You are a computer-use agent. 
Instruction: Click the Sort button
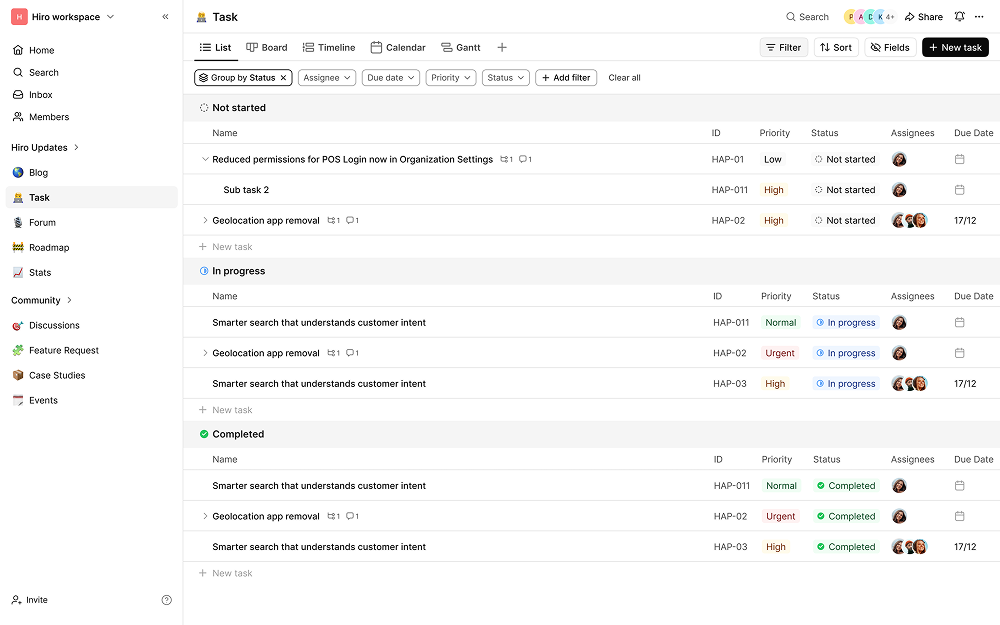tap(836, 48)
